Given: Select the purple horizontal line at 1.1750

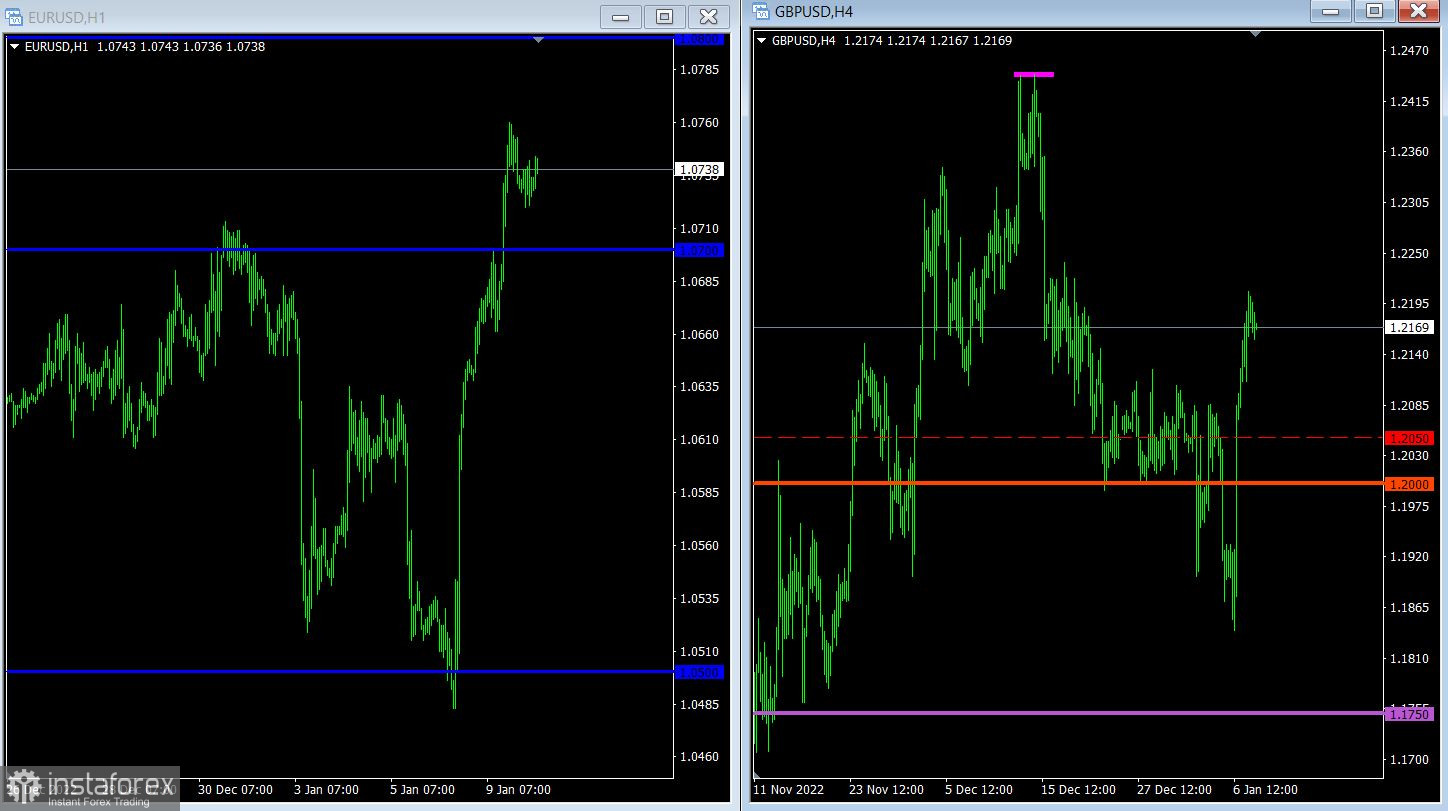Looking at the screenshot, I should (x=1069, y=713).
